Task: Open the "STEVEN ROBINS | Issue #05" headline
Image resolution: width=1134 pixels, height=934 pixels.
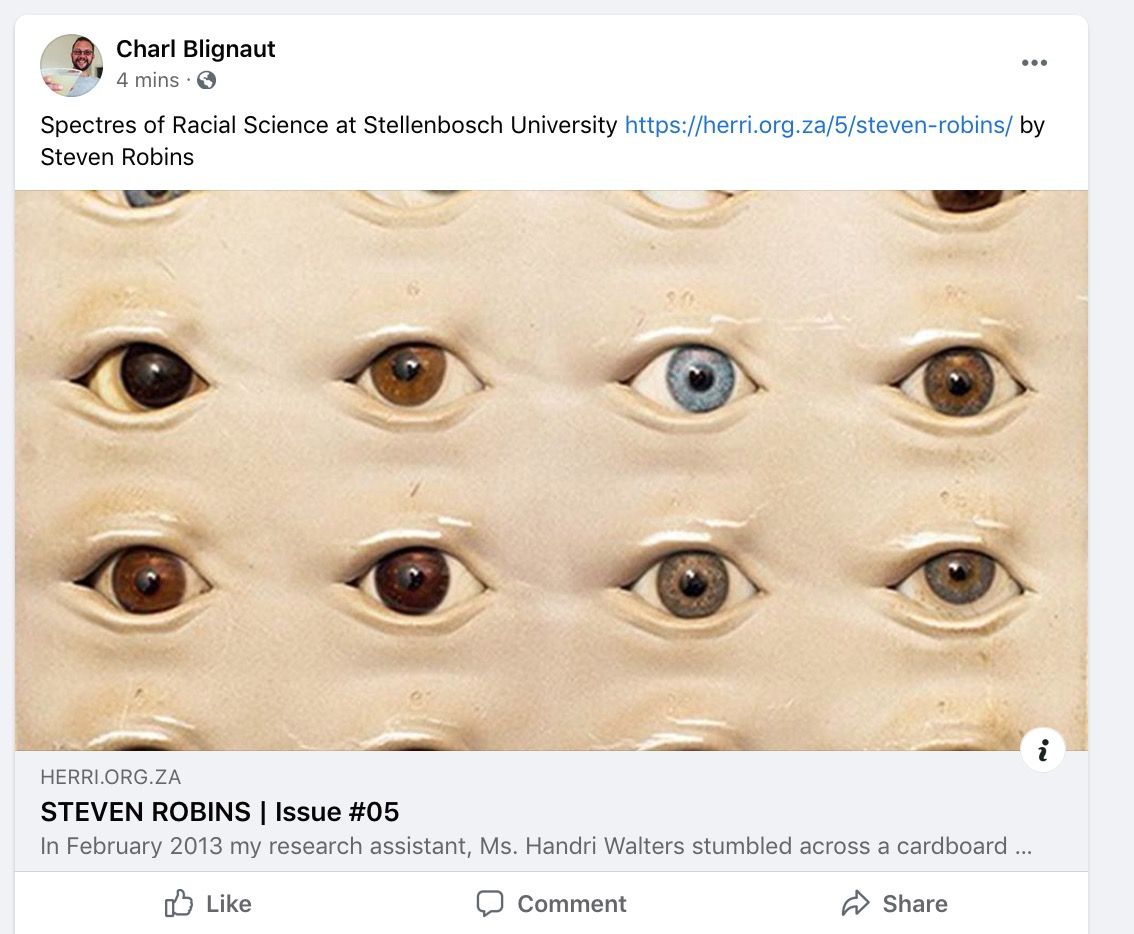Action: coord(220,811)
